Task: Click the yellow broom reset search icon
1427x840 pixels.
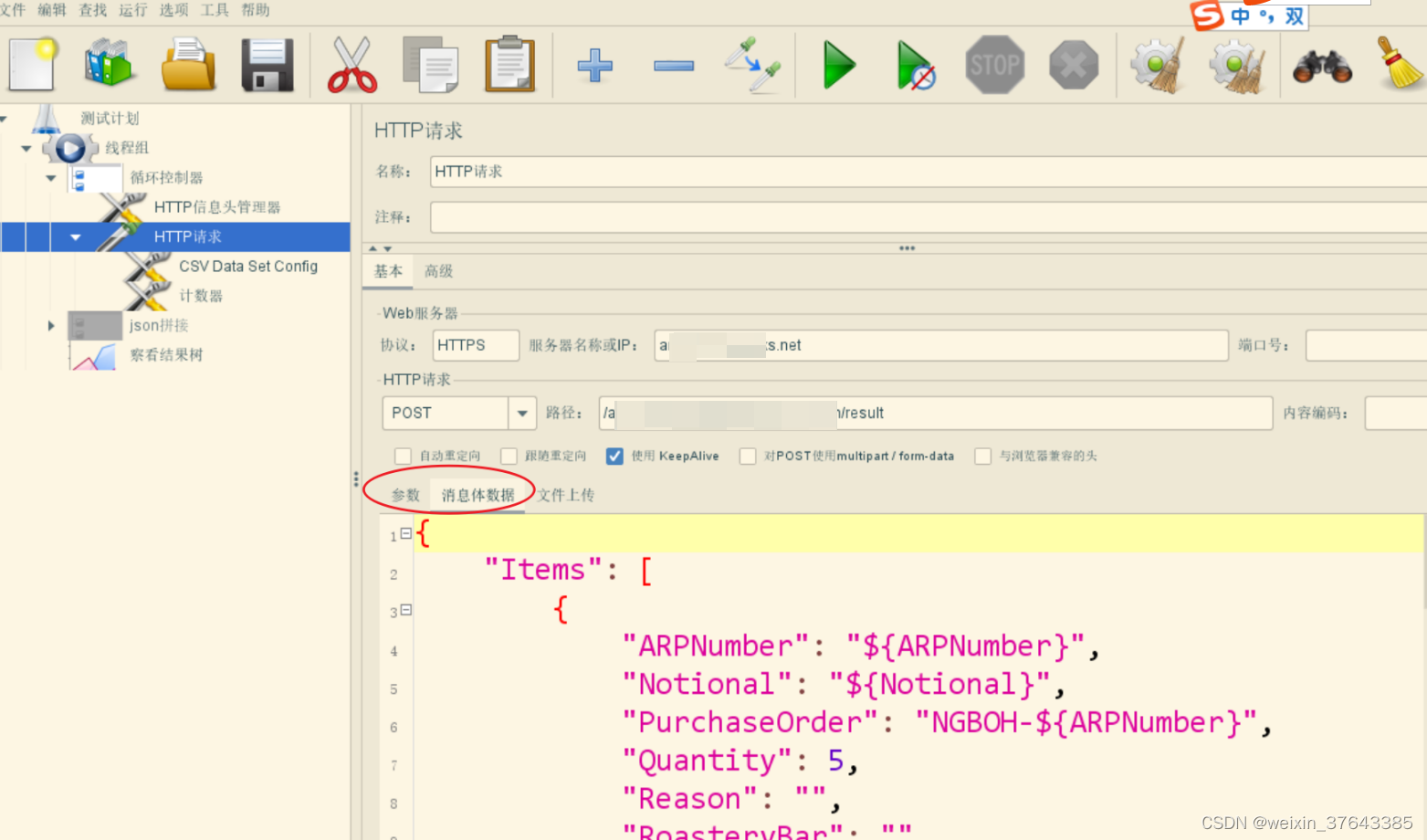Action: point(1400,62)
